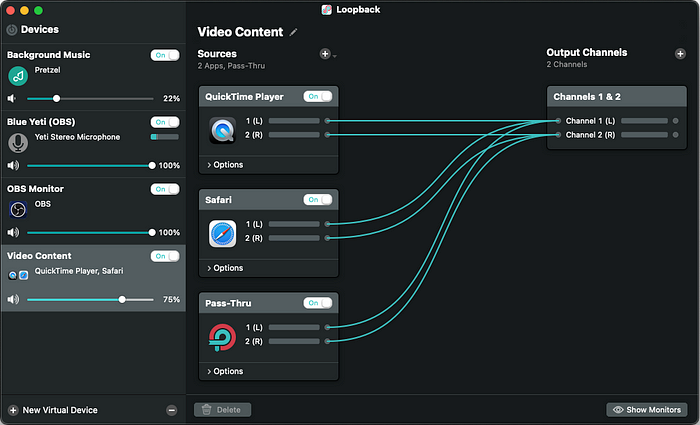
Task: Select the OBS Monitor device
Action: (x=93, y=211)
